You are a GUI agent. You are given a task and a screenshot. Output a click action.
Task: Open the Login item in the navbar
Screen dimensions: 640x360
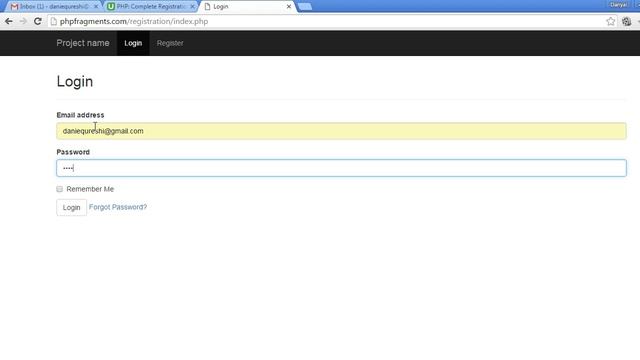pyautogui.click(x=133, y=43)
